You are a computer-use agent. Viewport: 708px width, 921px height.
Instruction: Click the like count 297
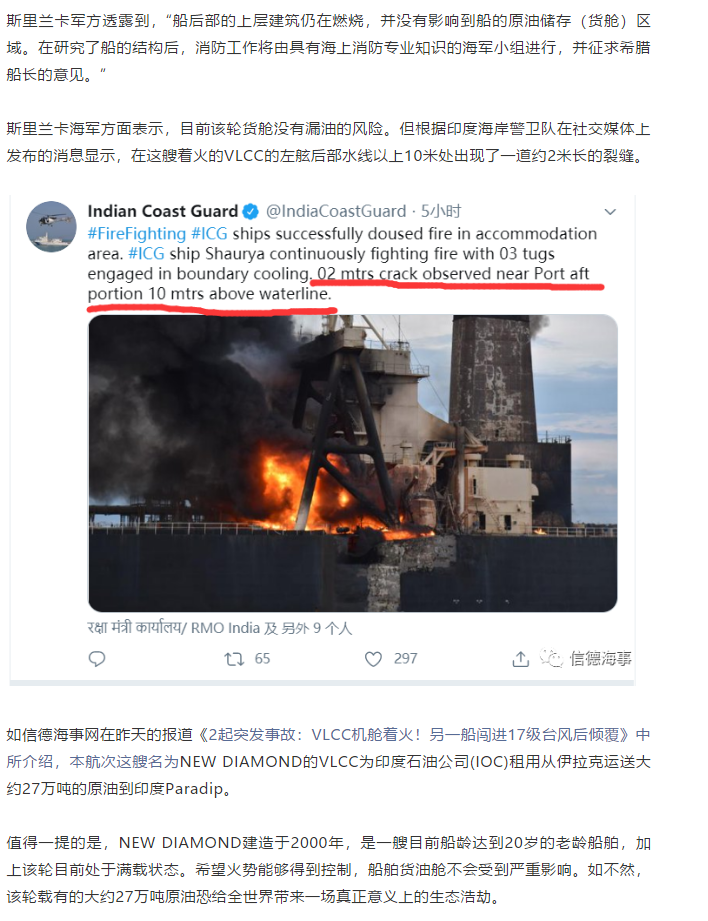[405, 659]
